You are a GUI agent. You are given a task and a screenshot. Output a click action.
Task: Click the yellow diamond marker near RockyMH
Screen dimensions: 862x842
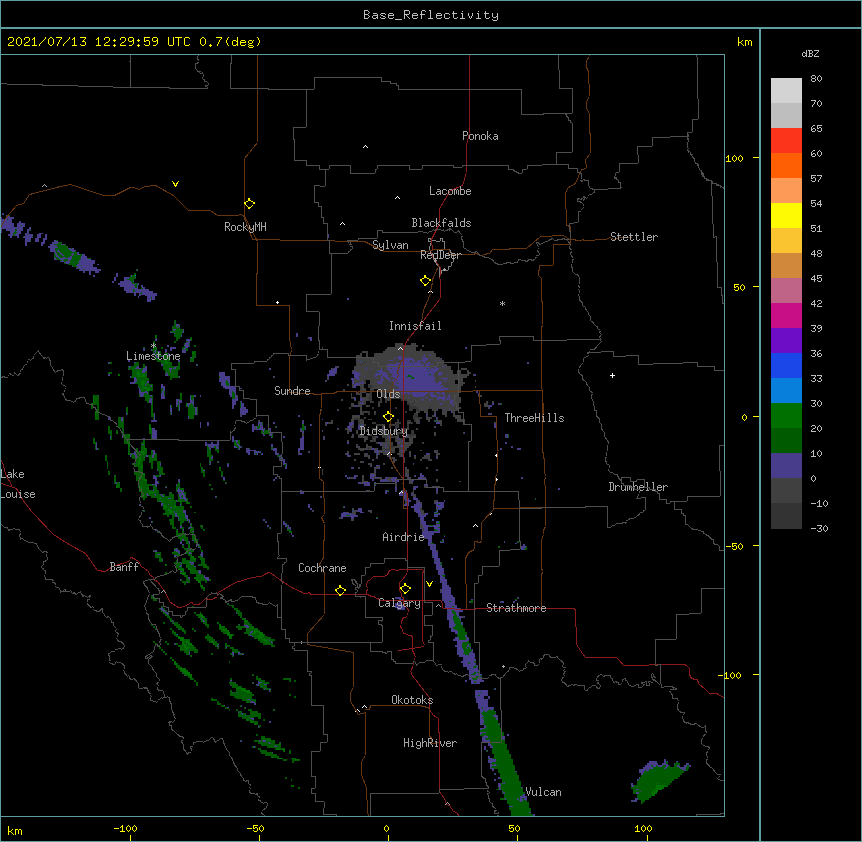pos(249,203)
